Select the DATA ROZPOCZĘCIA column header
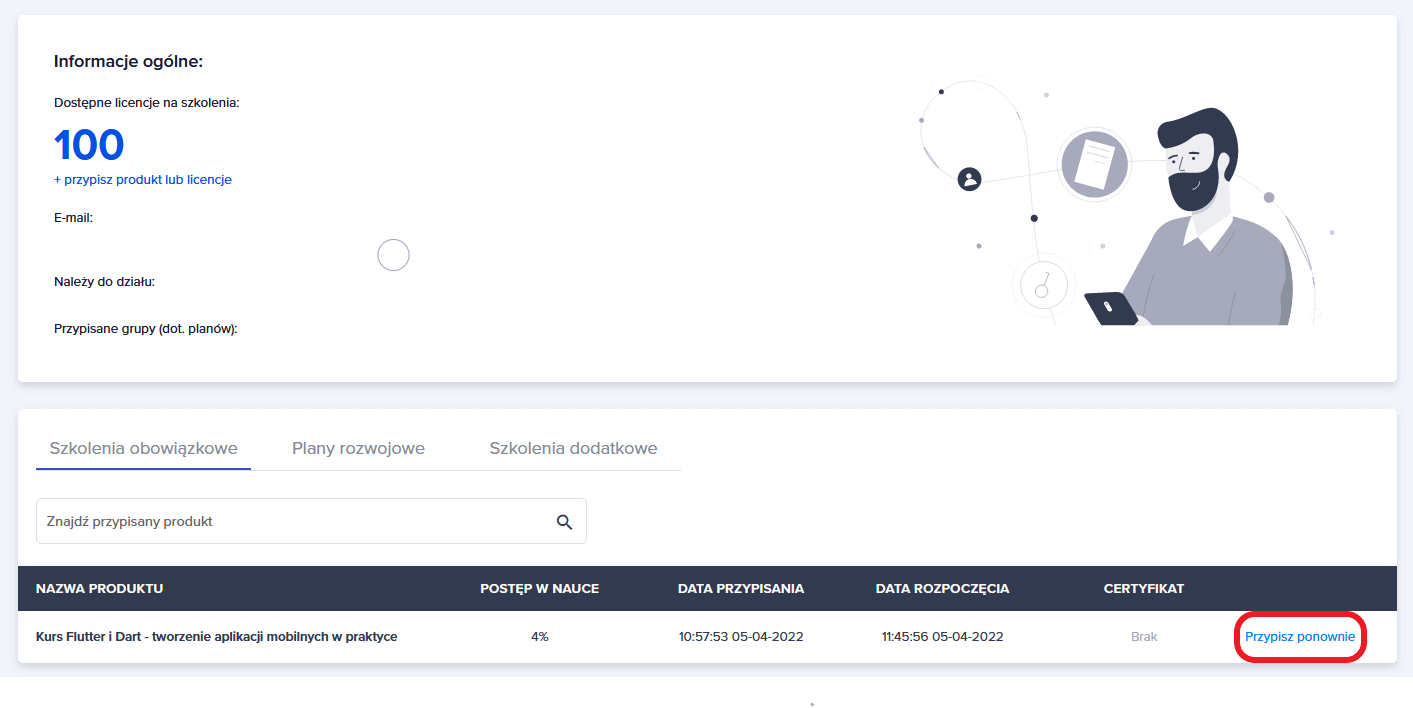 pyautogui.click(x=942, y=589)
